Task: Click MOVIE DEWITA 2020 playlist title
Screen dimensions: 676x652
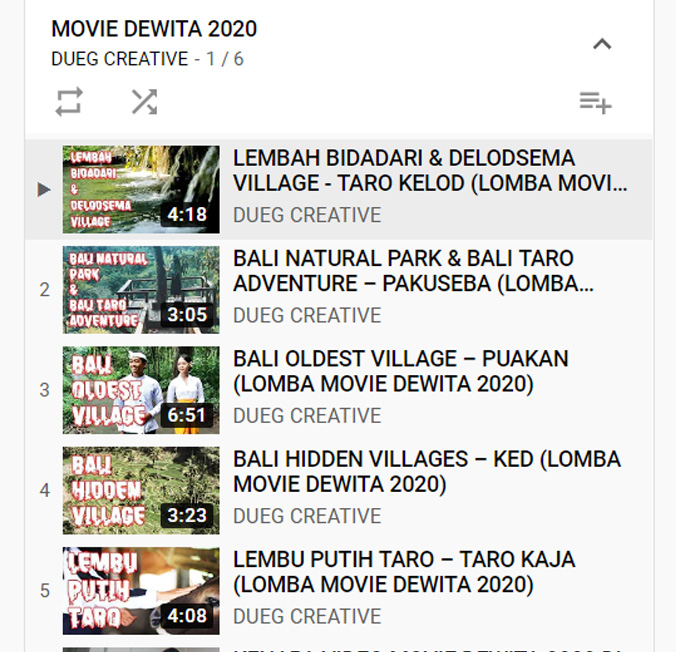Action: pyautogui.click(x=154, y=29)
